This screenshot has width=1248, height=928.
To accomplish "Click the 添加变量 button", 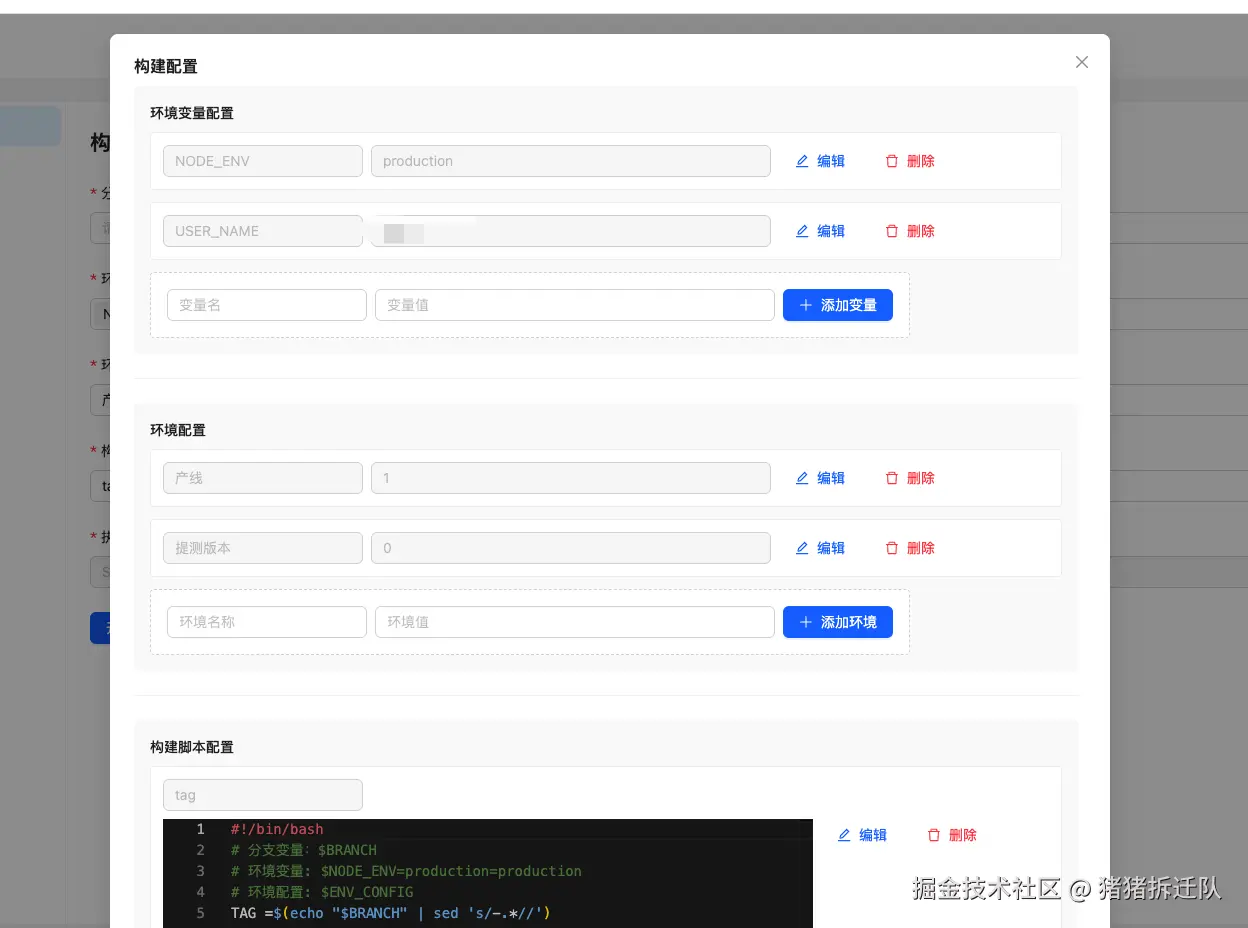I will coord(838,305).
